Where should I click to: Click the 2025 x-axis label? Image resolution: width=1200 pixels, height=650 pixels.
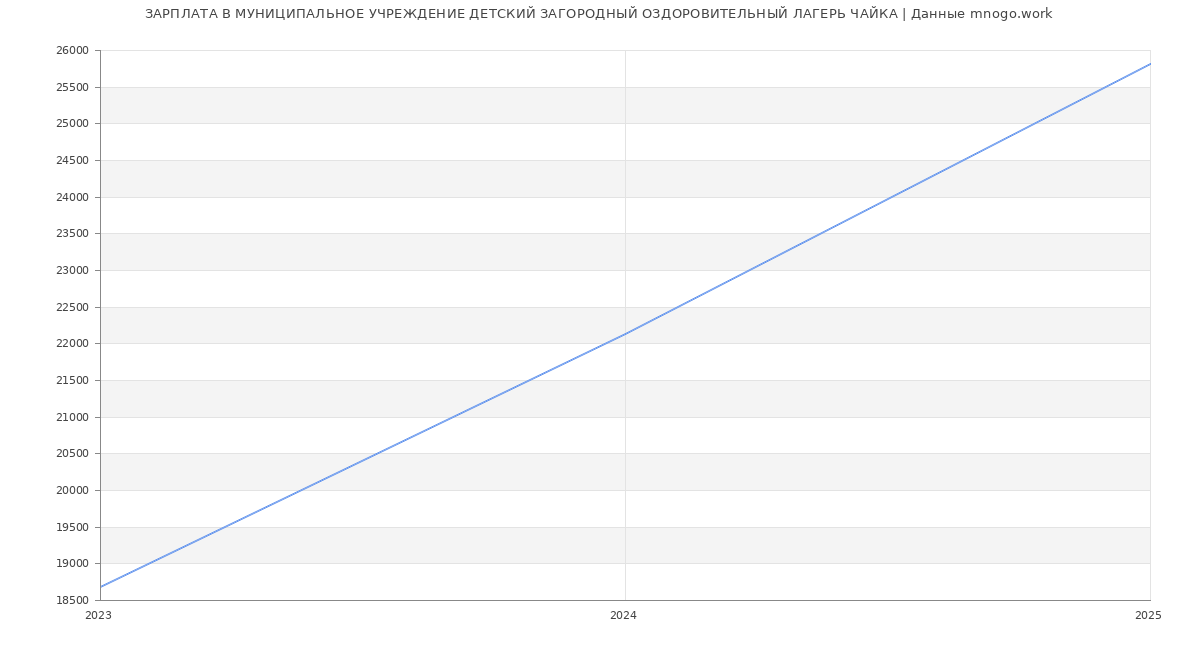[1148, 615]
